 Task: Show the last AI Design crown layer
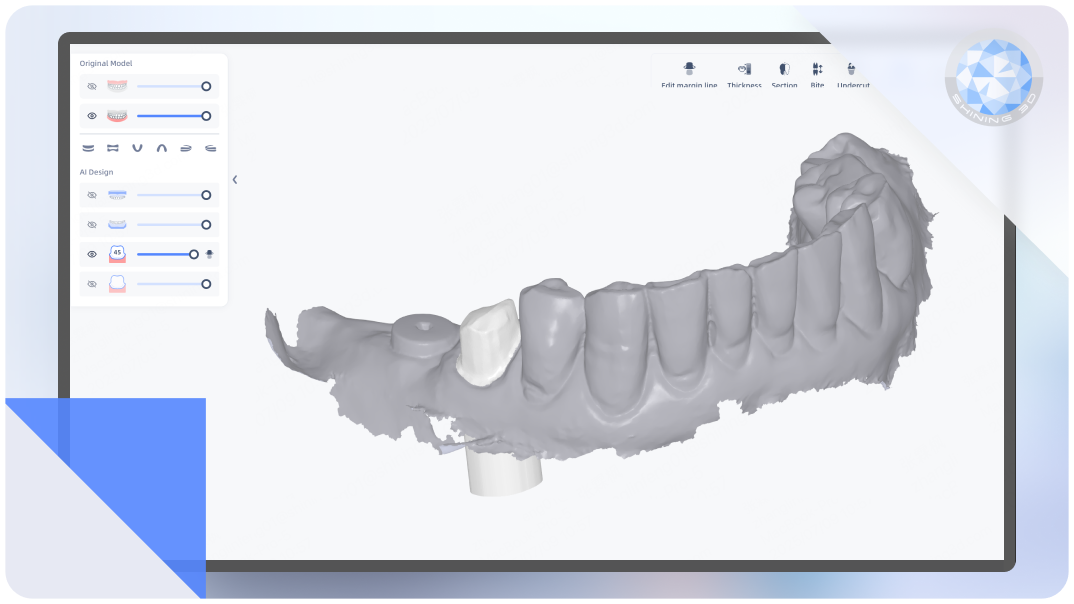92,284
